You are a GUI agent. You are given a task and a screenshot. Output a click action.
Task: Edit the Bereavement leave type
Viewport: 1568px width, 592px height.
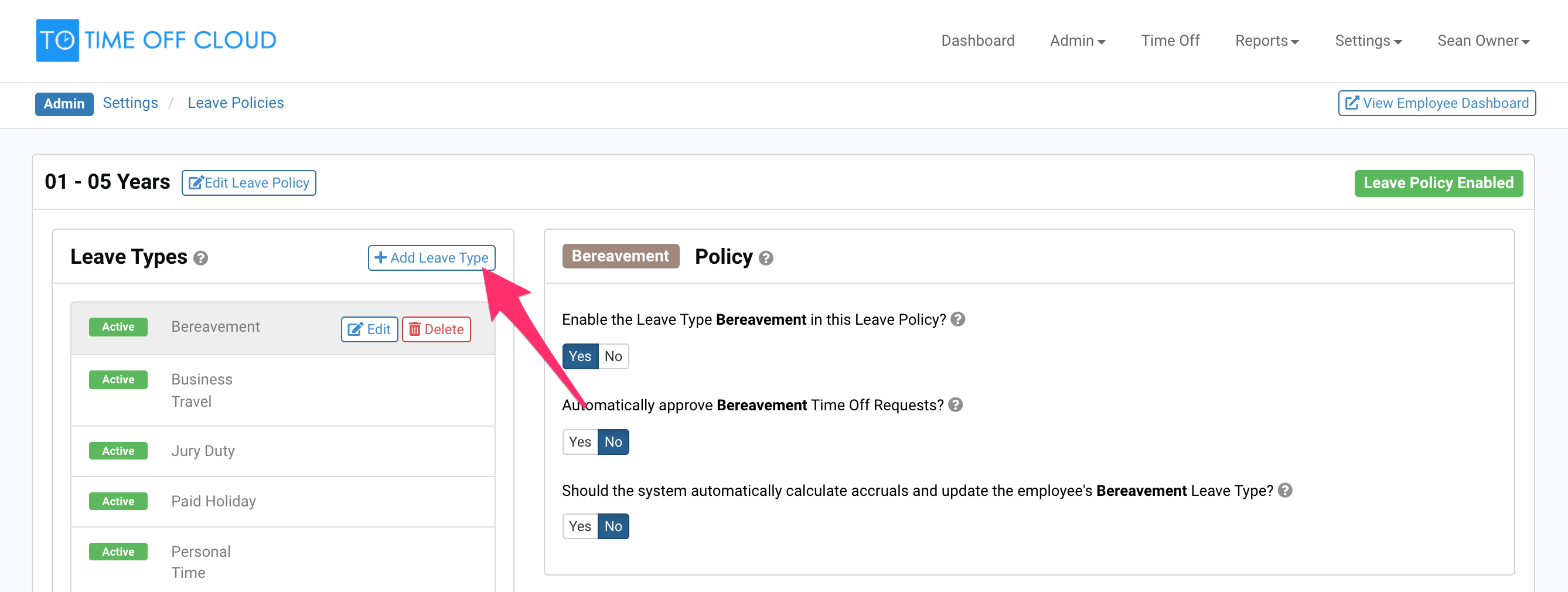point(369,329)
